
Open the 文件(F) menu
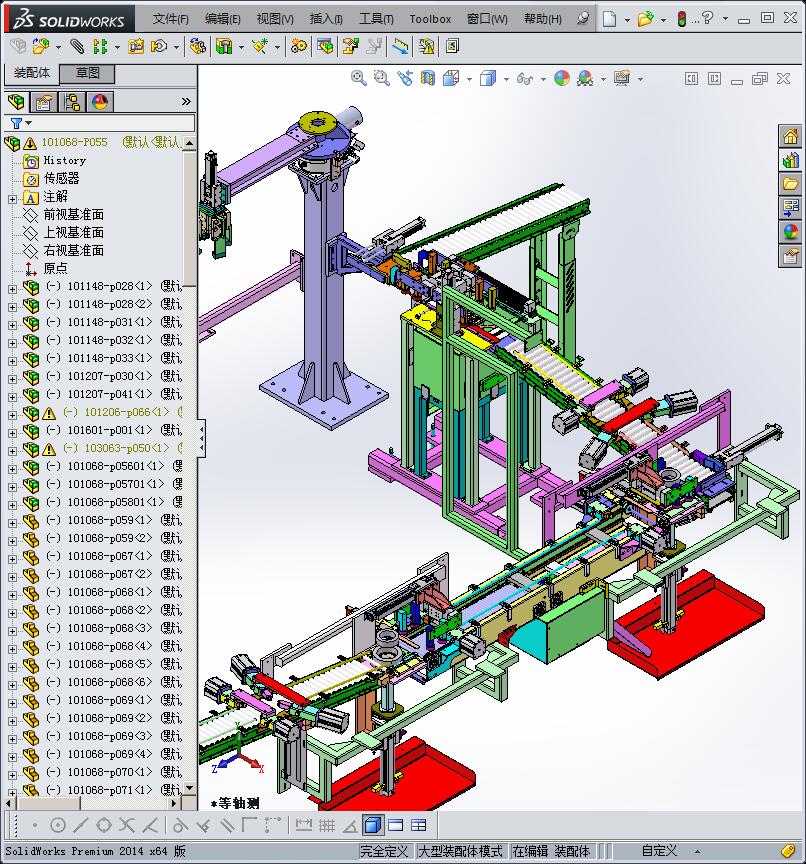[170, 19]
